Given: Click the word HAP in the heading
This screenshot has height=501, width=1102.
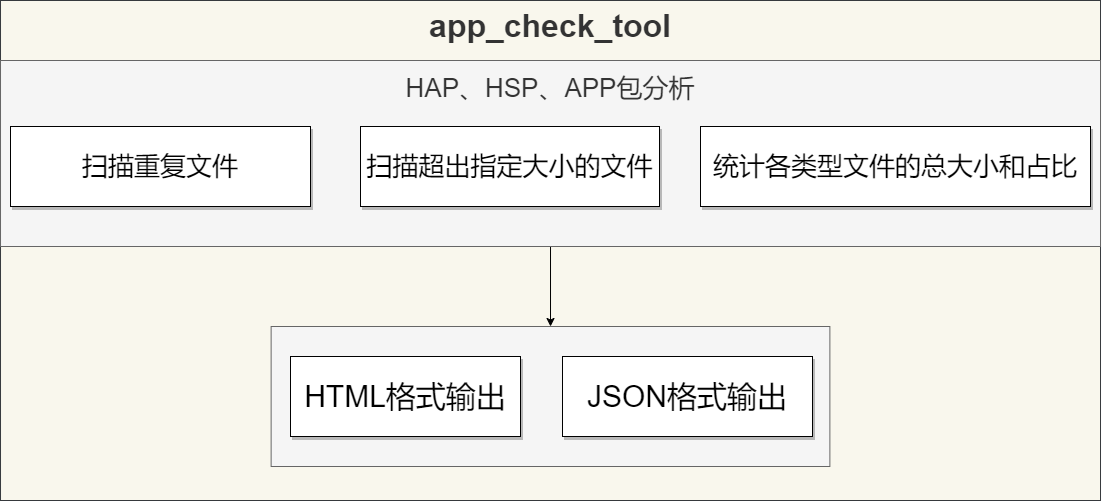Looking at the screenshot, I should point(430,89).
